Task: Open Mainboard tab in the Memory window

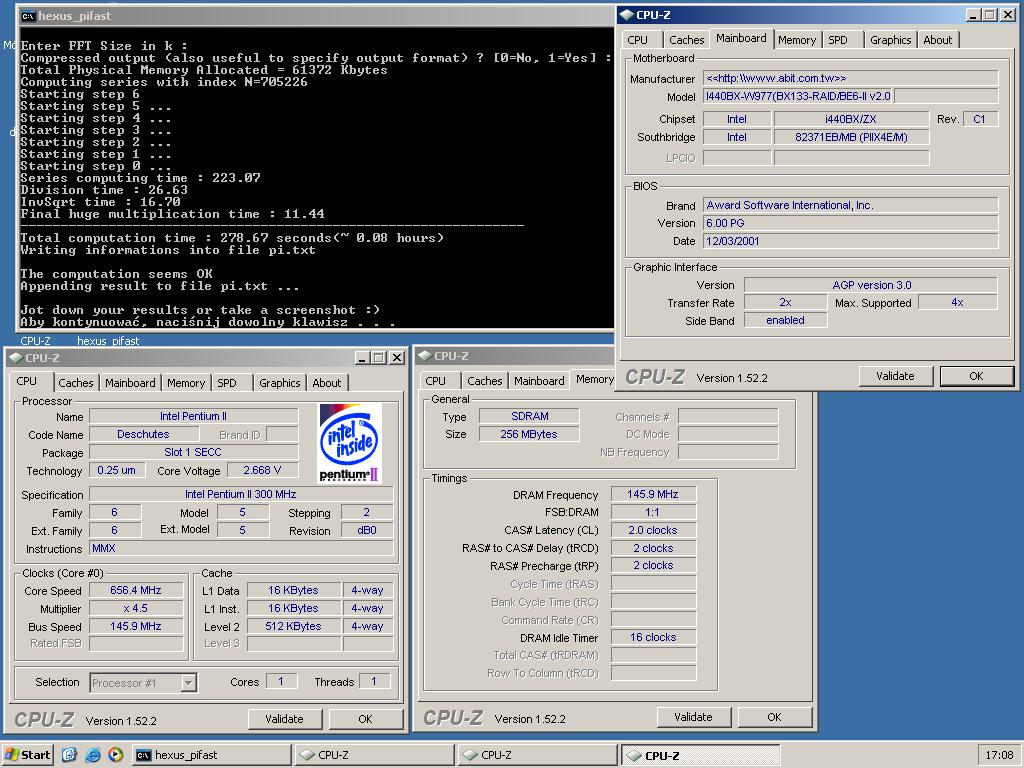Action: [x=539, y=381]
